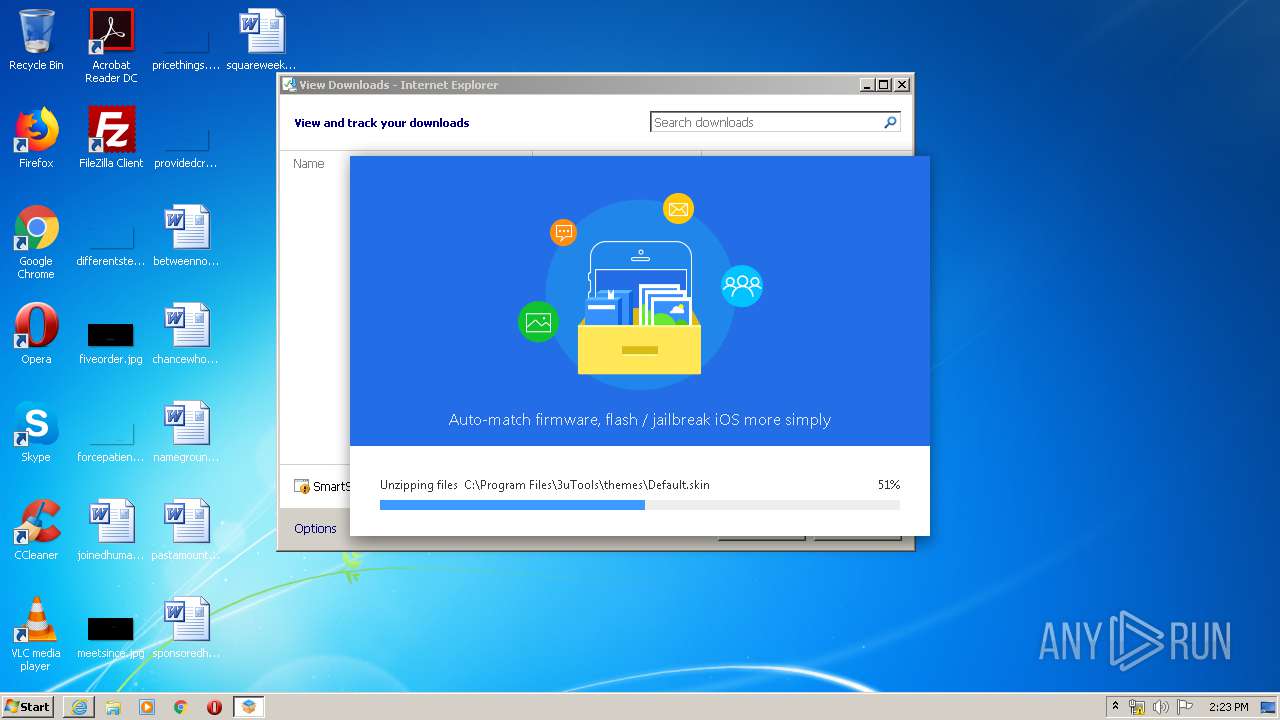Launch Acrobat Reader DC shortcut
The image size is (1280, 720).
pyautogui.click(x=111, y=46)
